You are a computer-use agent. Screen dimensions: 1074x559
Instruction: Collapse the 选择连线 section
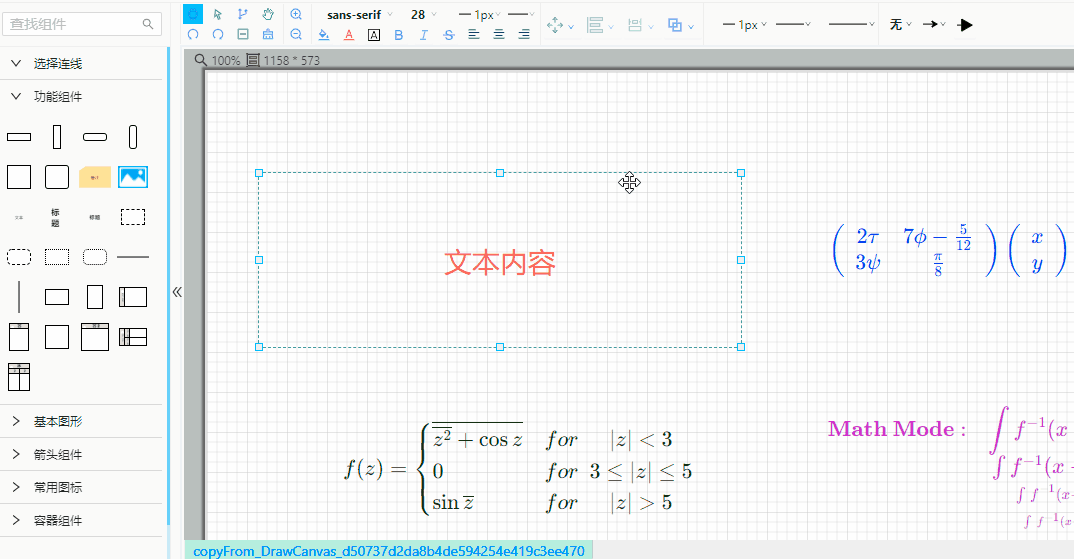coord(82,64)
